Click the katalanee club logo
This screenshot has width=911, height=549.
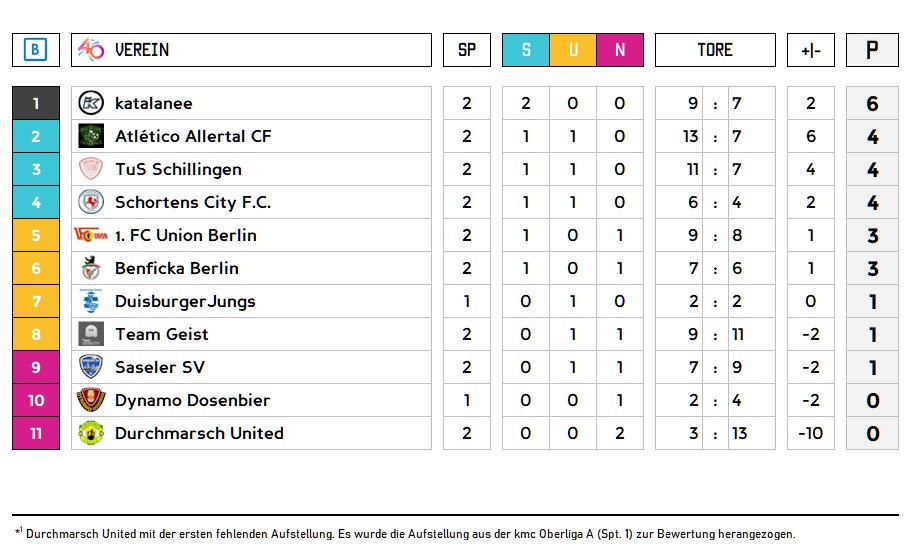pos(91,103)
